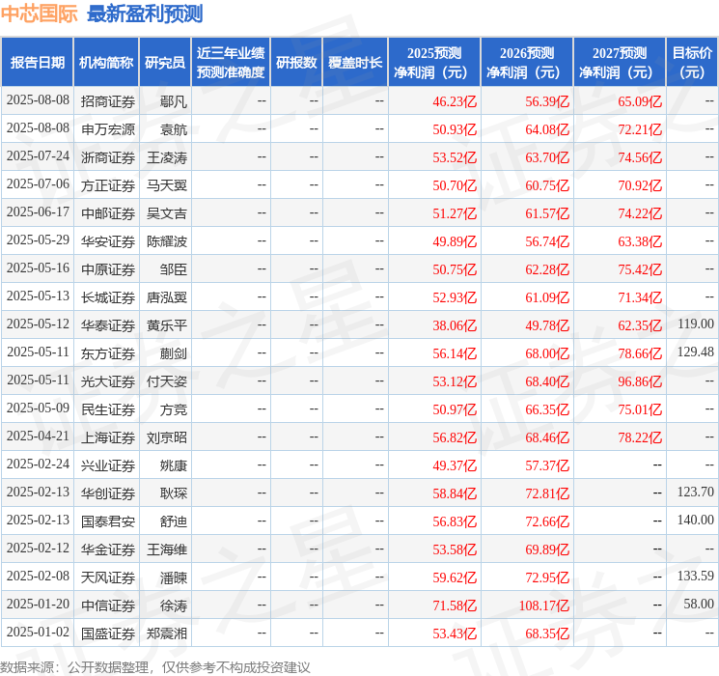Select analyst 马天翼
Screen dimensions: 719x676
tap(166, 185)
